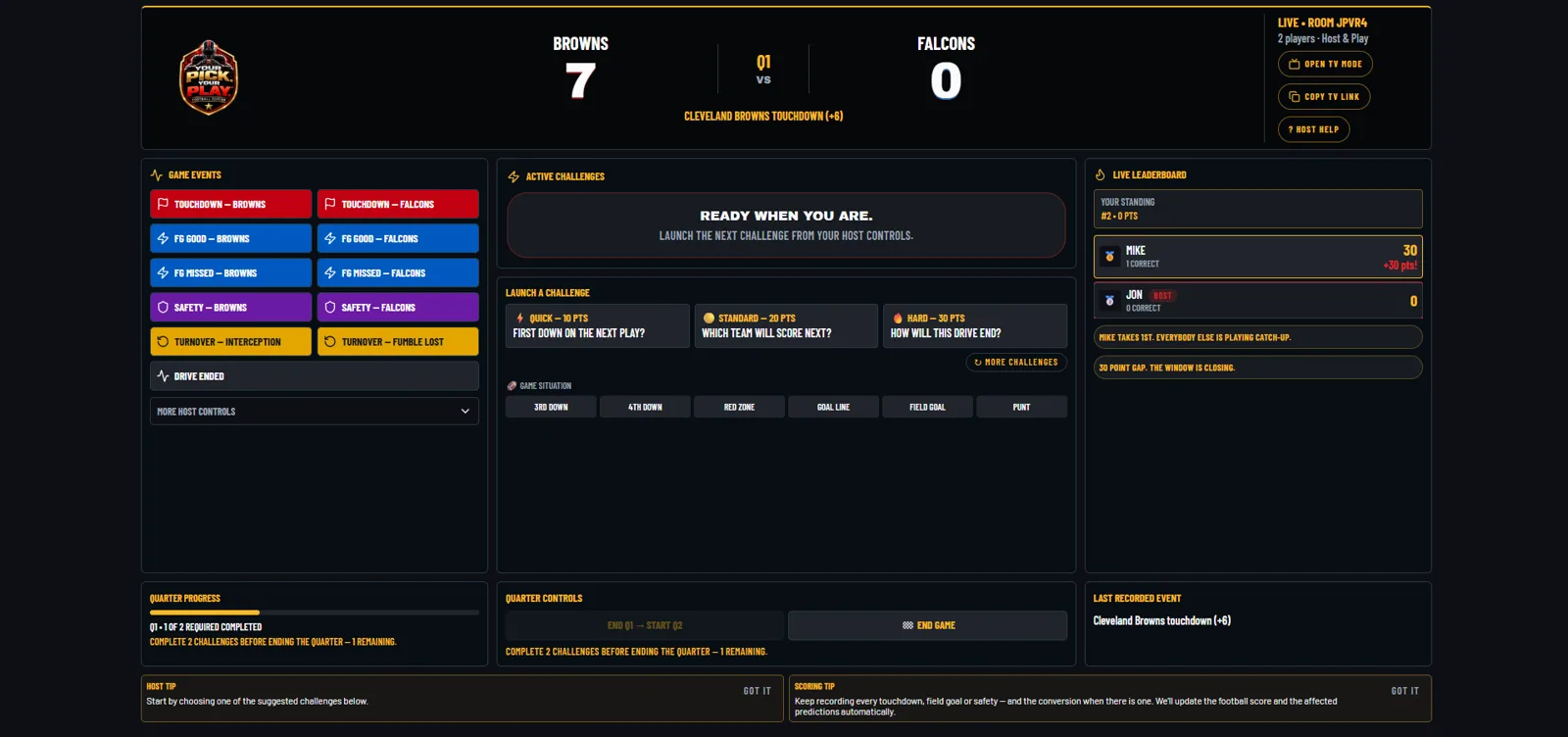Dismiss the Scoring Tip with Got It
1568x737 pixels.
[x=1404, y=691]
